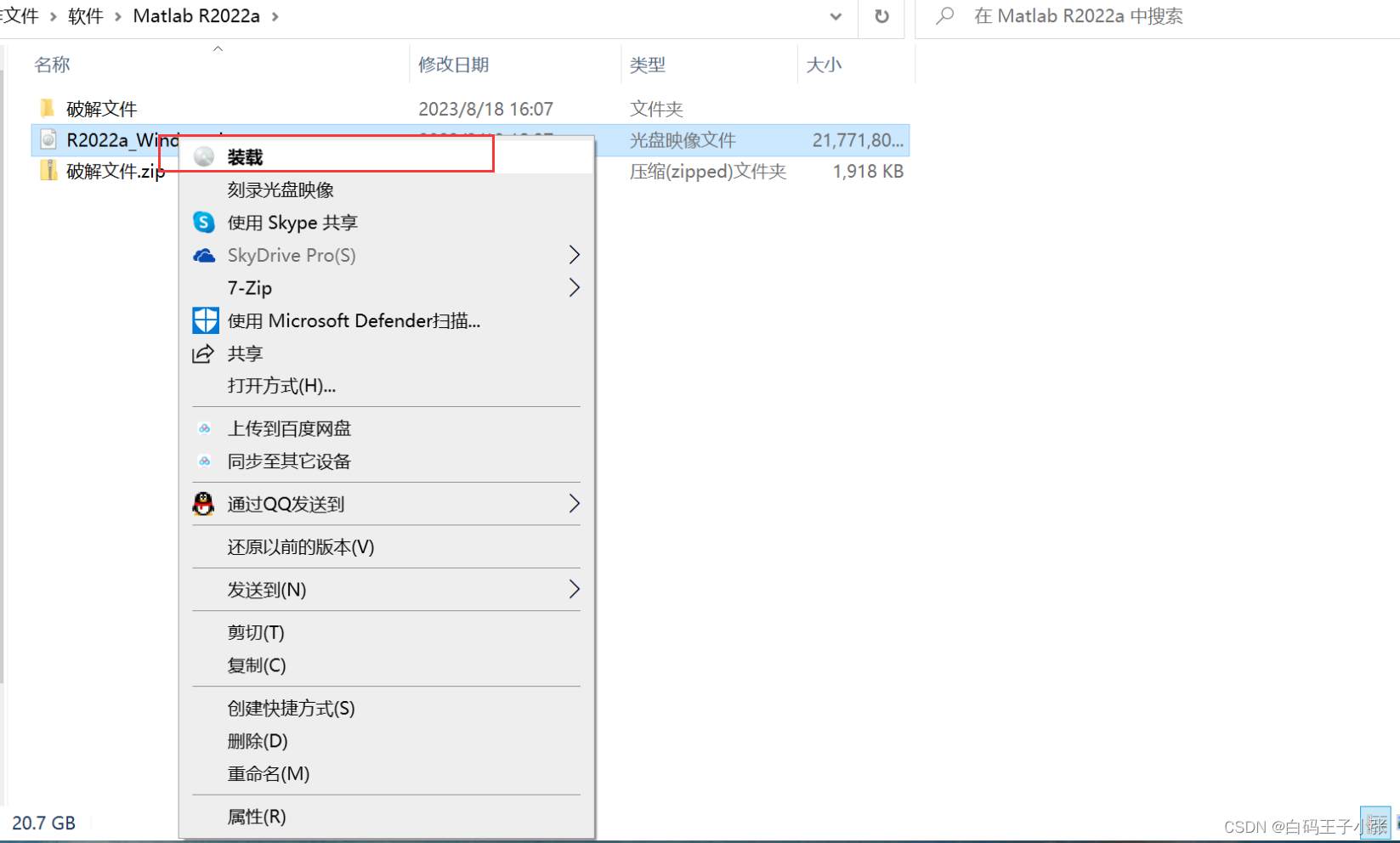Click the R2022a disc image file icon
This screenshot has width=1400, height=843.
coord(48,139)
